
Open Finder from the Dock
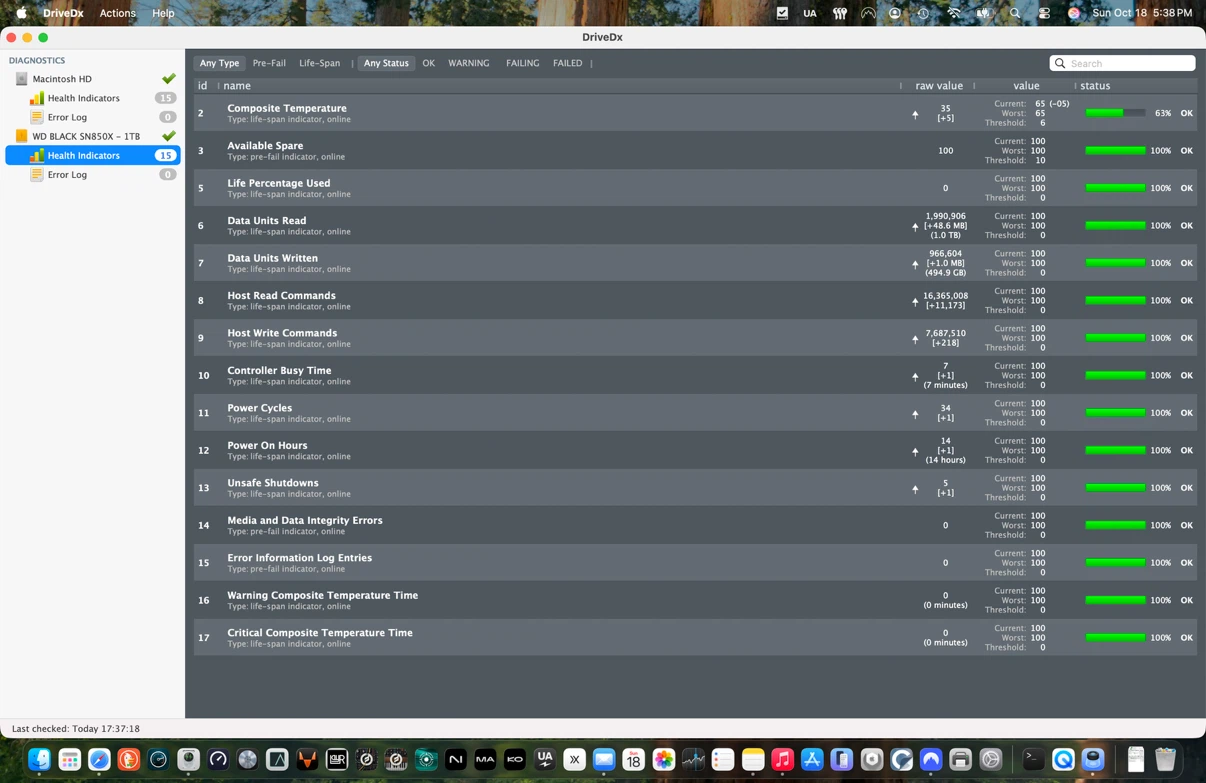40,760
